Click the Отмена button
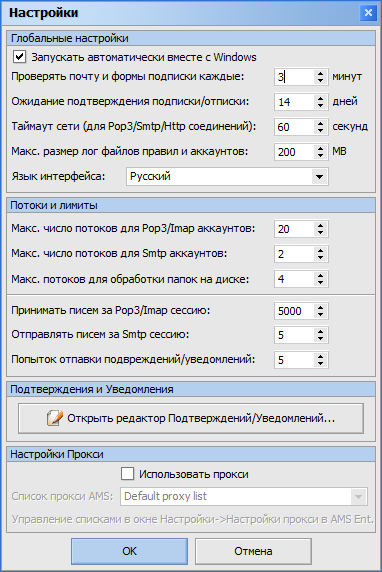The width and height of the screenshot is (382, 572). 253,551
